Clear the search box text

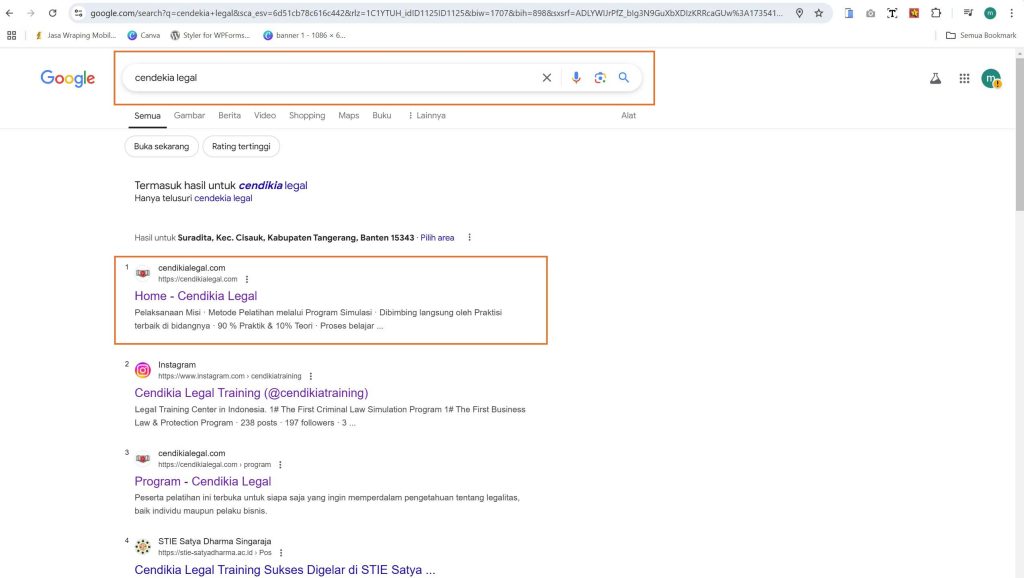point(547,78)
